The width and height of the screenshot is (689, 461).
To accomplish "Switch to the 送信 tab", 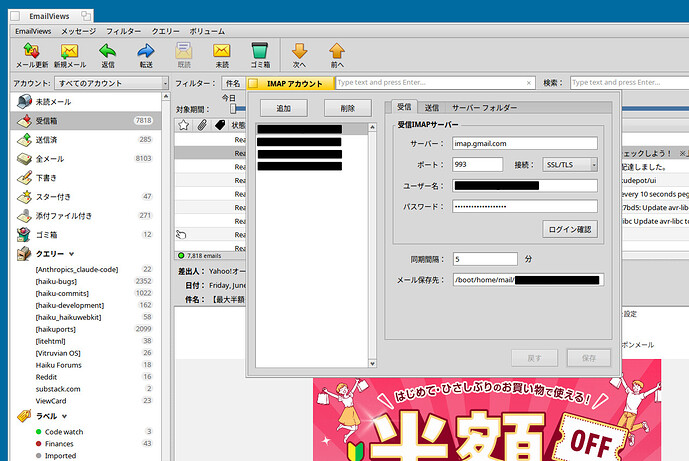I will coord(432,108).
